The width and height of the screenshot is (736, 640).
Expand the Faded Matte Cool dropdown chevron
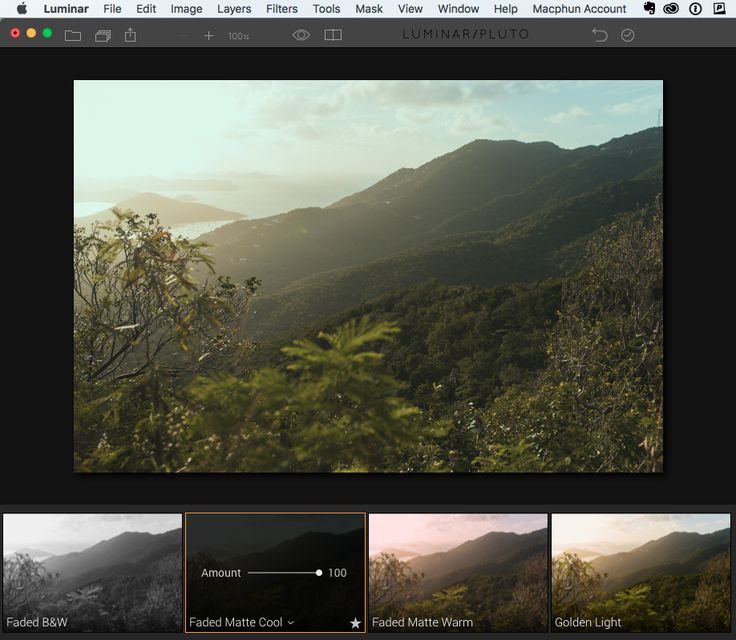click(x=291, y=623)
